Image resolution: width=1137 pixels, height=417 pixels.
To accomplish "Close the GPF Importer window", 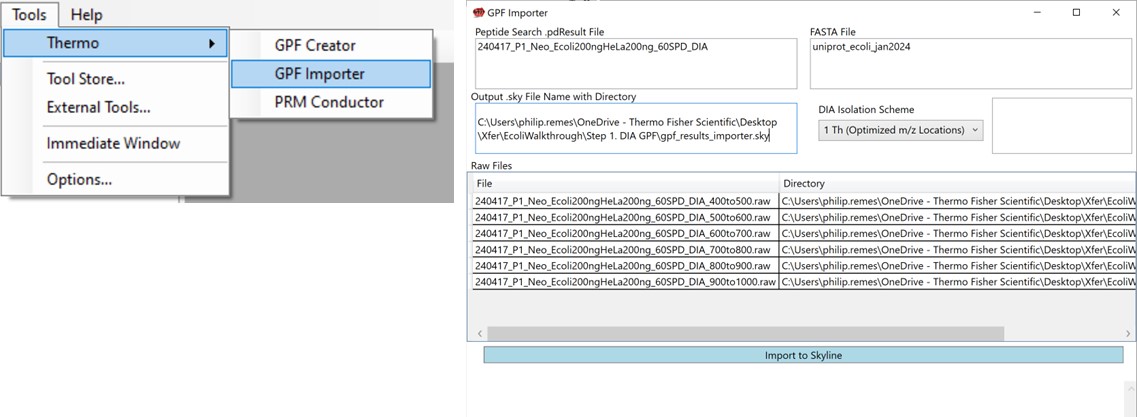I will tap(1114, 12).
